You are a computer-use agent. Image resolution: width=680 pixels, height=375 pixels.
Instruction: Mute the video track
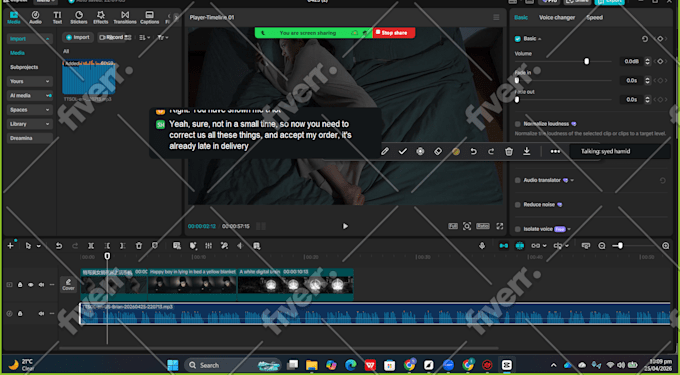coord(41,285)
